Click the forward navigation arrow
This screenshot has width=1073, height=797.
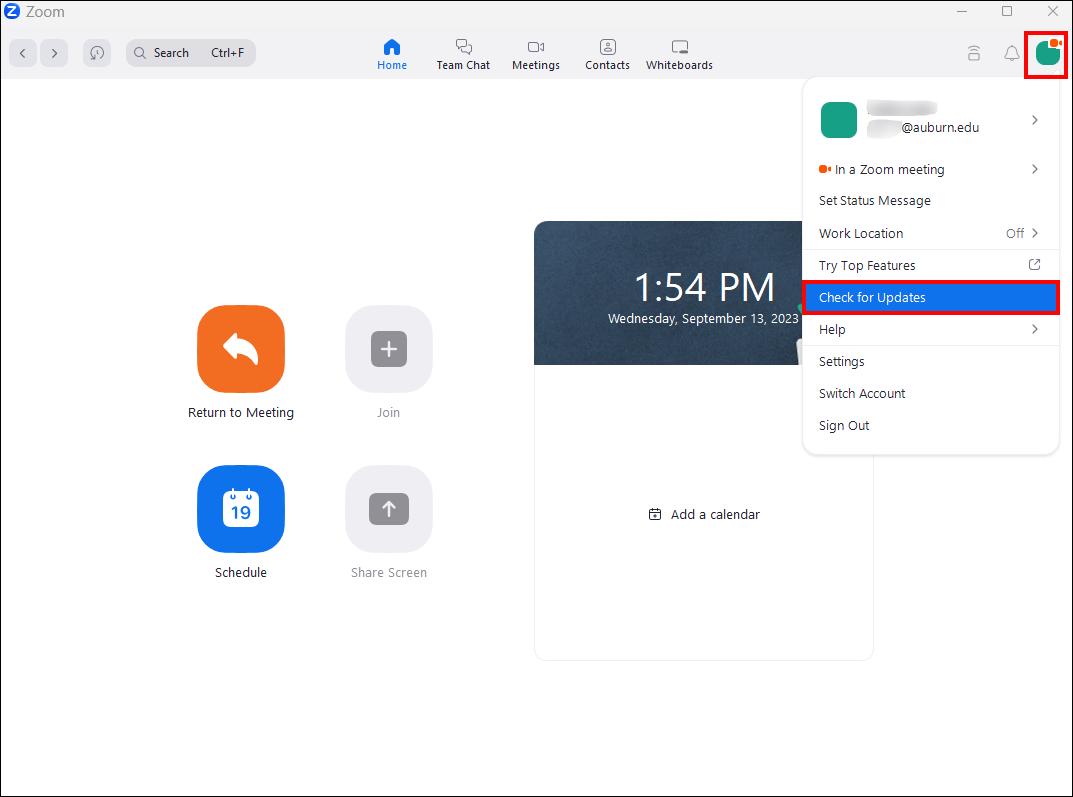[54, 53]
